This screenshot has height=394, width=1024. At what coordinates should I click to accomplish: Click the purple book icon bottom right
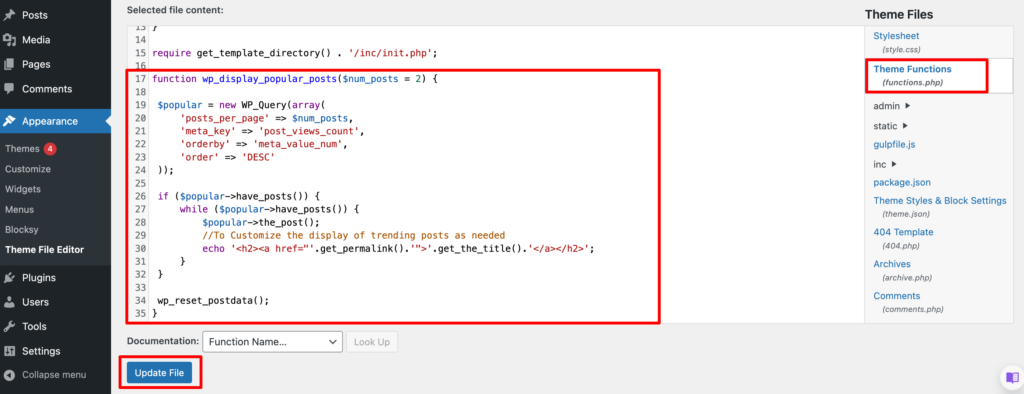(1012, 378)
